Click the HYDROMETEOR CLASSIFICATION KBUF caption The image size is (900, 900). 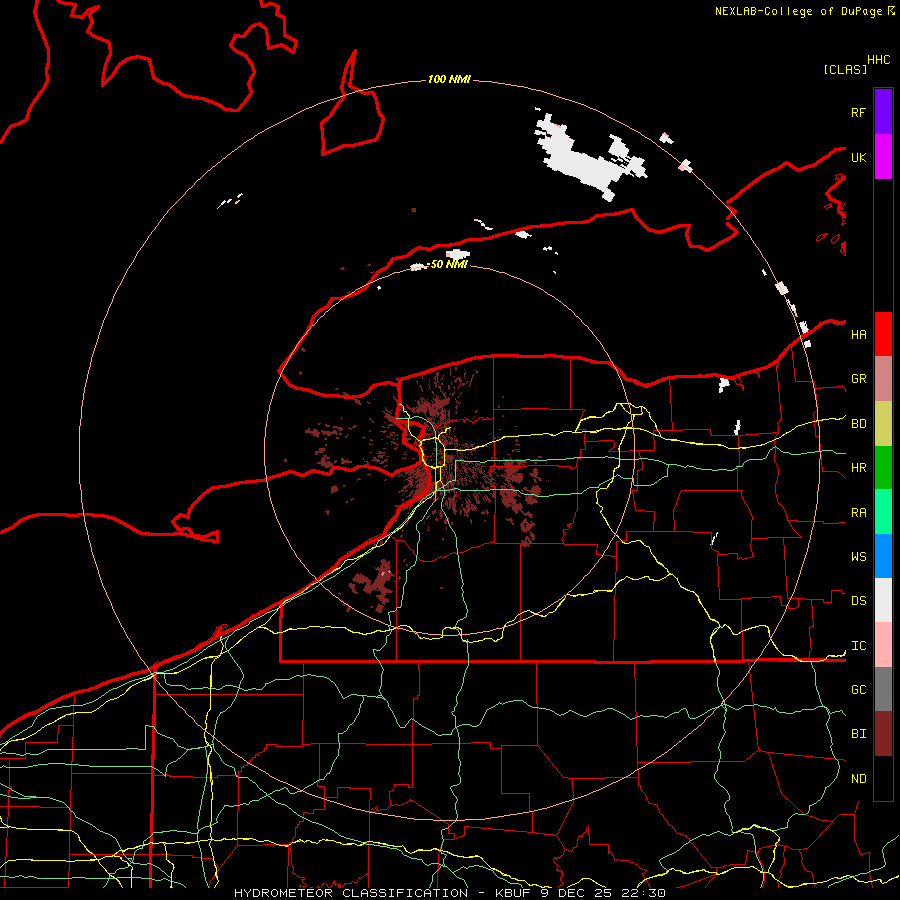click(450, 893)
